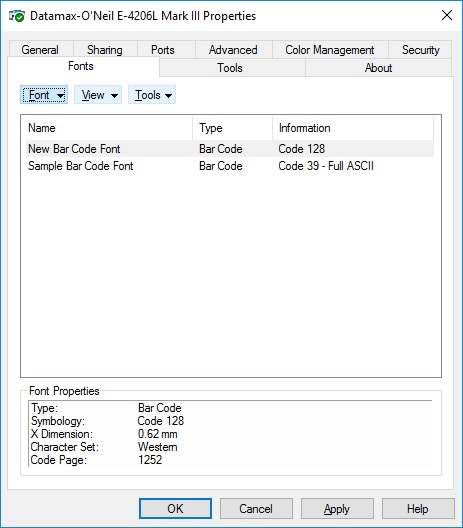Sort list by Type column header

[232, 128]
